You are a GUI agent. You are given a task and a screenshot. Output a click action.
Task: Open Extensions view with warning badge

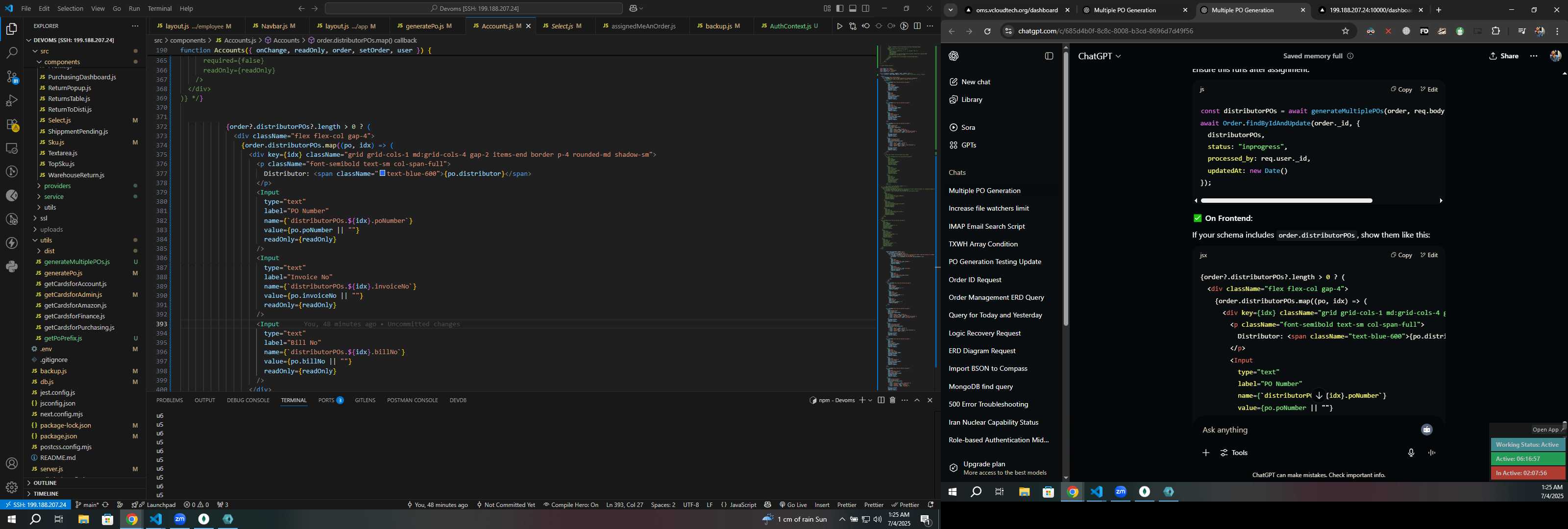[12, 125]
